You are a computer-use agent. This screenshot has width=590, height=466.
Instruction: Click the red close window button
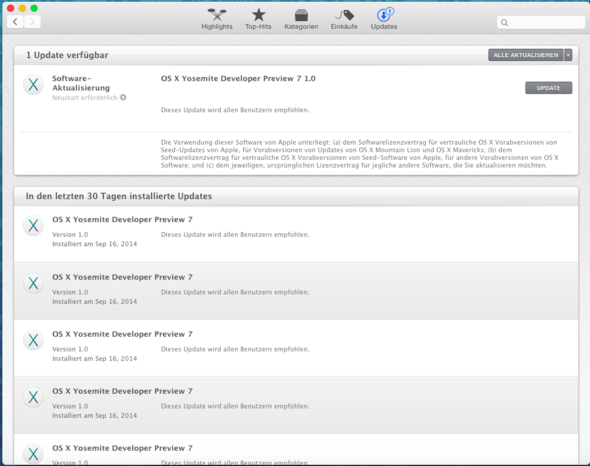(x=11, y=8)
